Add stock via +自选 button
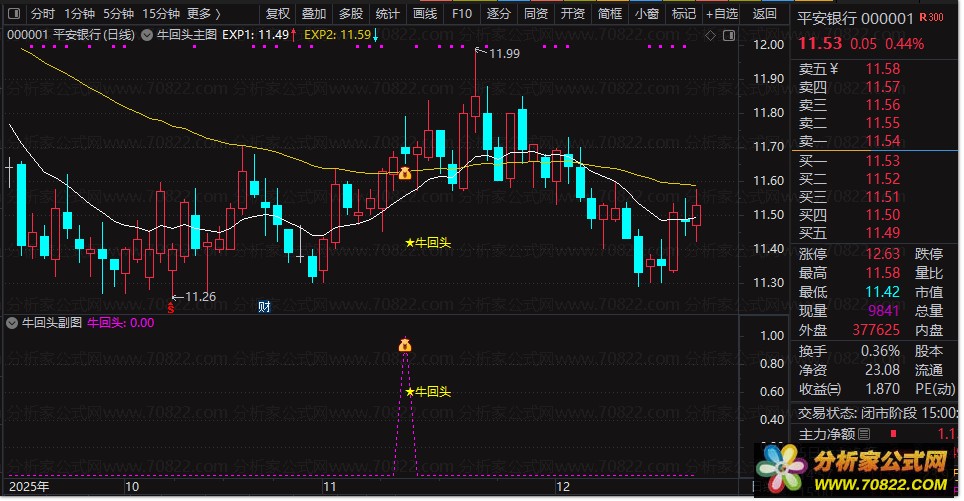Viewport: 964px width, 501px height. click(722, 14)
